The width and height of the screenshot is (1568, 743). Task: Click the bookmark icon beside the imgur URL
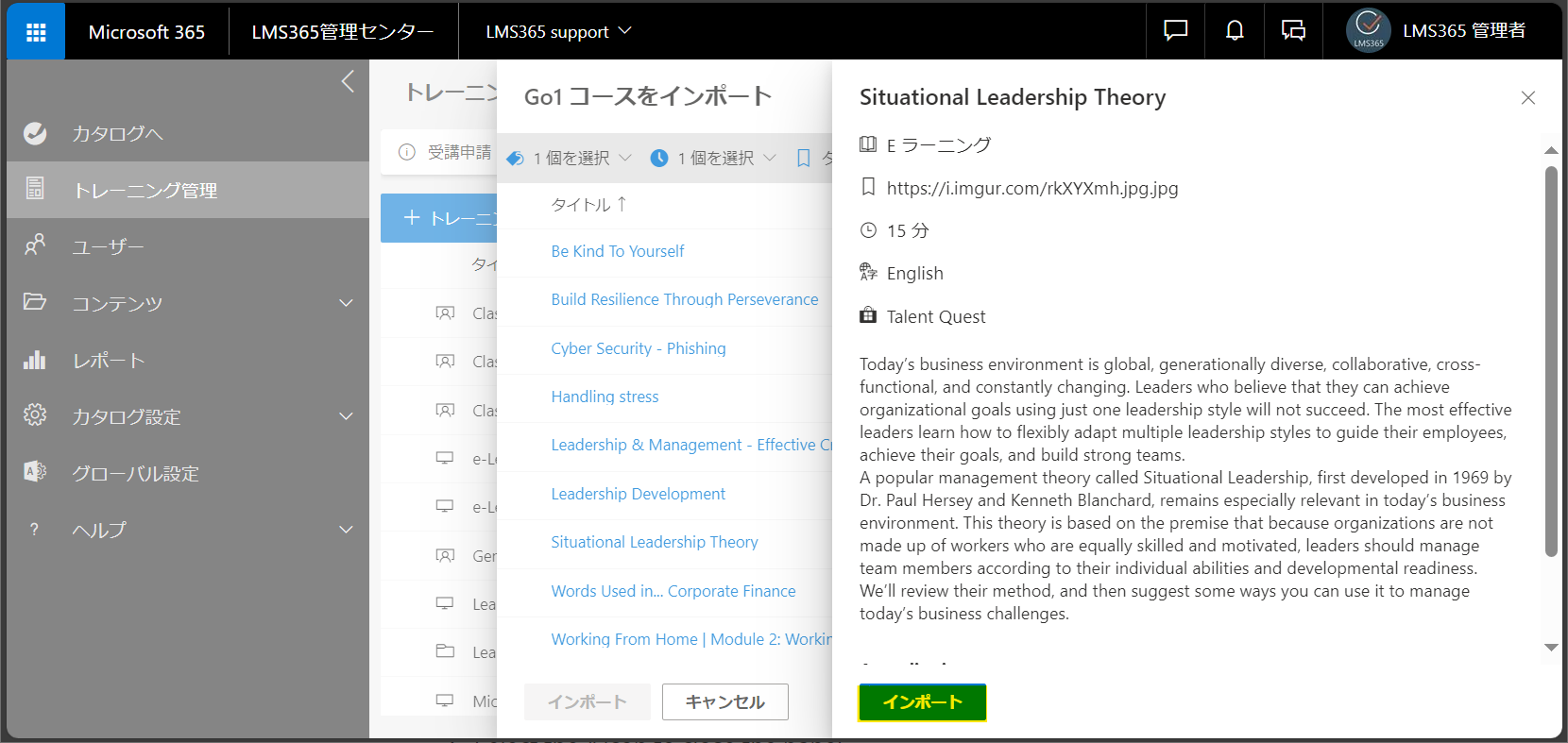coord(868,188)
